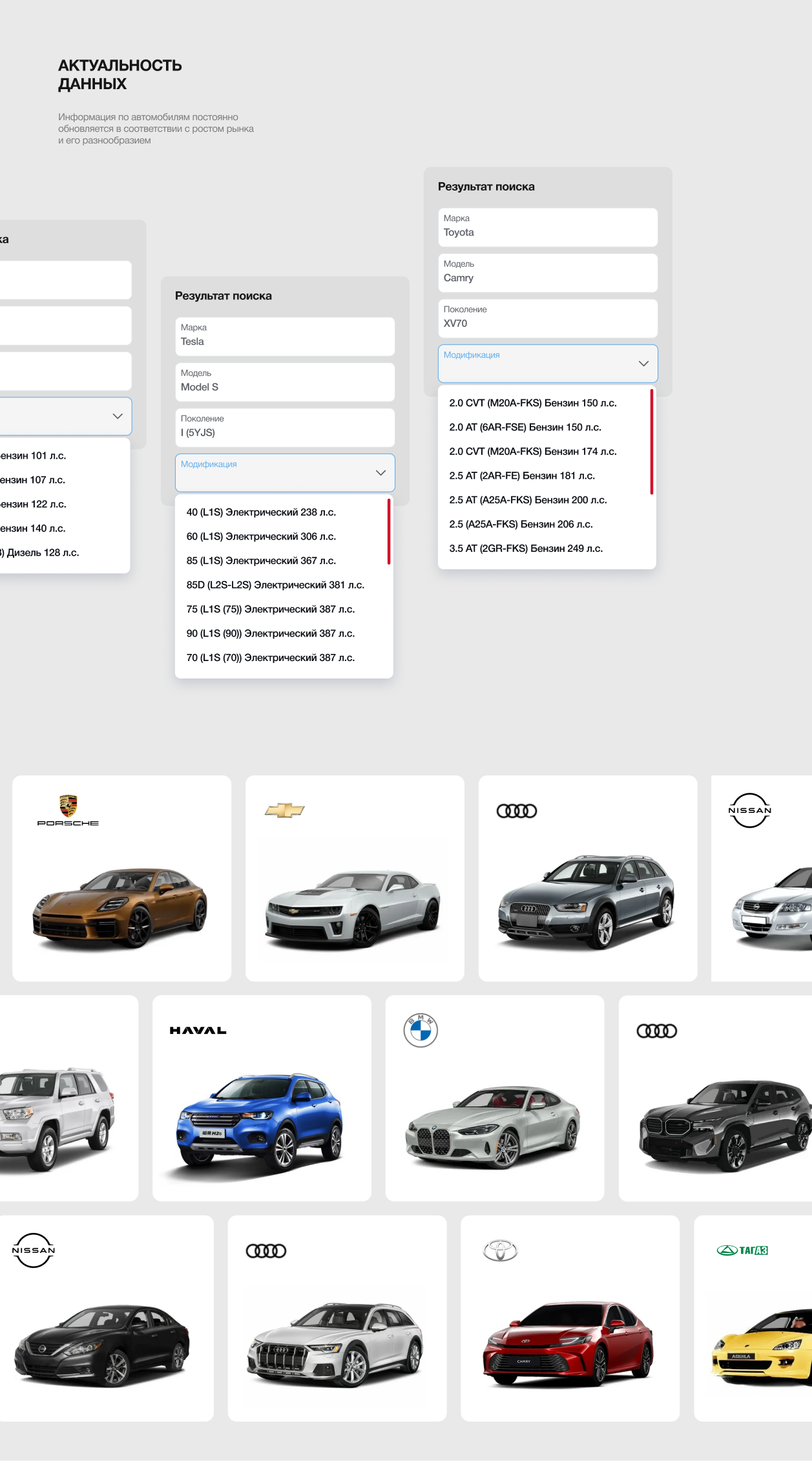
Task: Expand the Модификация dropdown in the Tesla panel
Action: pyautogui.click(x=285, y=472)
